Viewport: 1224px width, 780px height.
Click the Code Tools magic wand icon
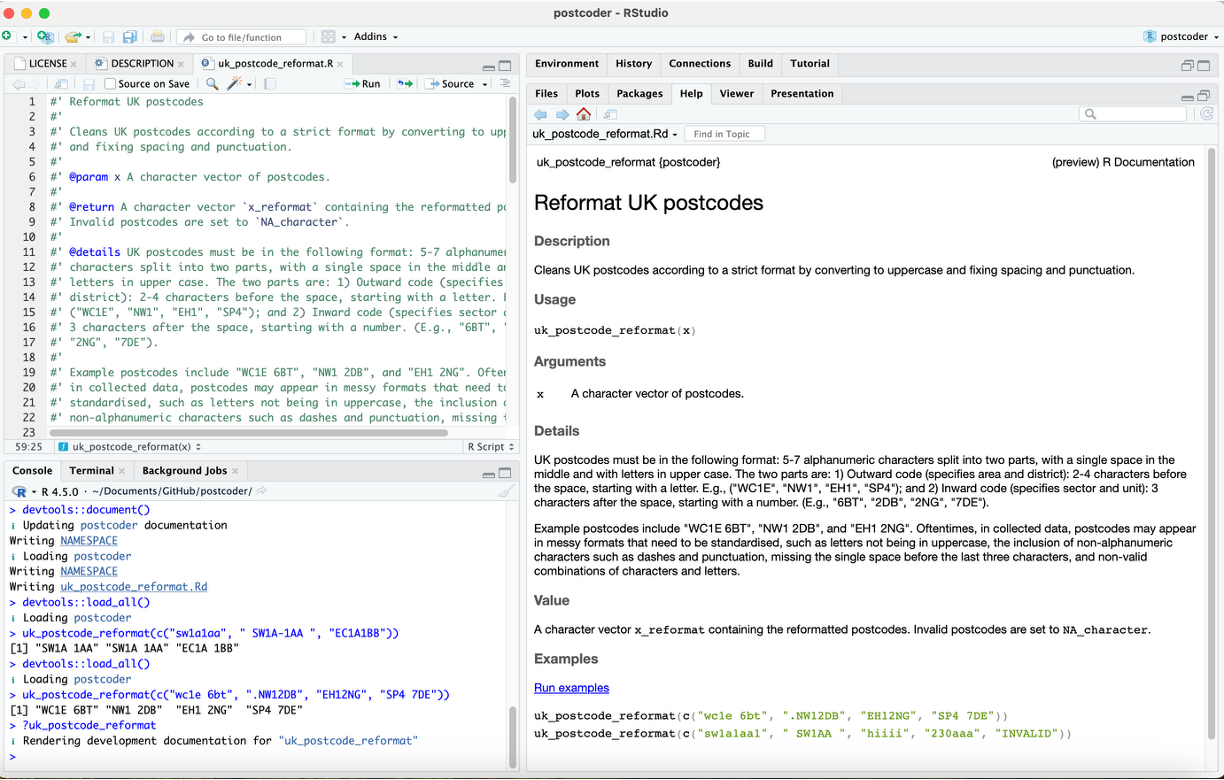[x=235, y=84]
